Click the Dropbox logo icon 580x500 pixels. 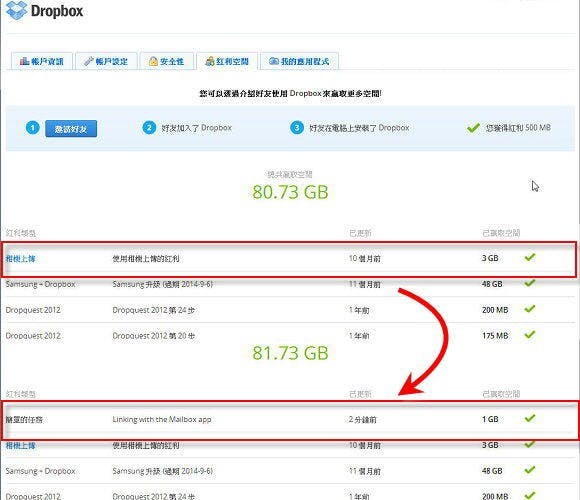point(17,10)
